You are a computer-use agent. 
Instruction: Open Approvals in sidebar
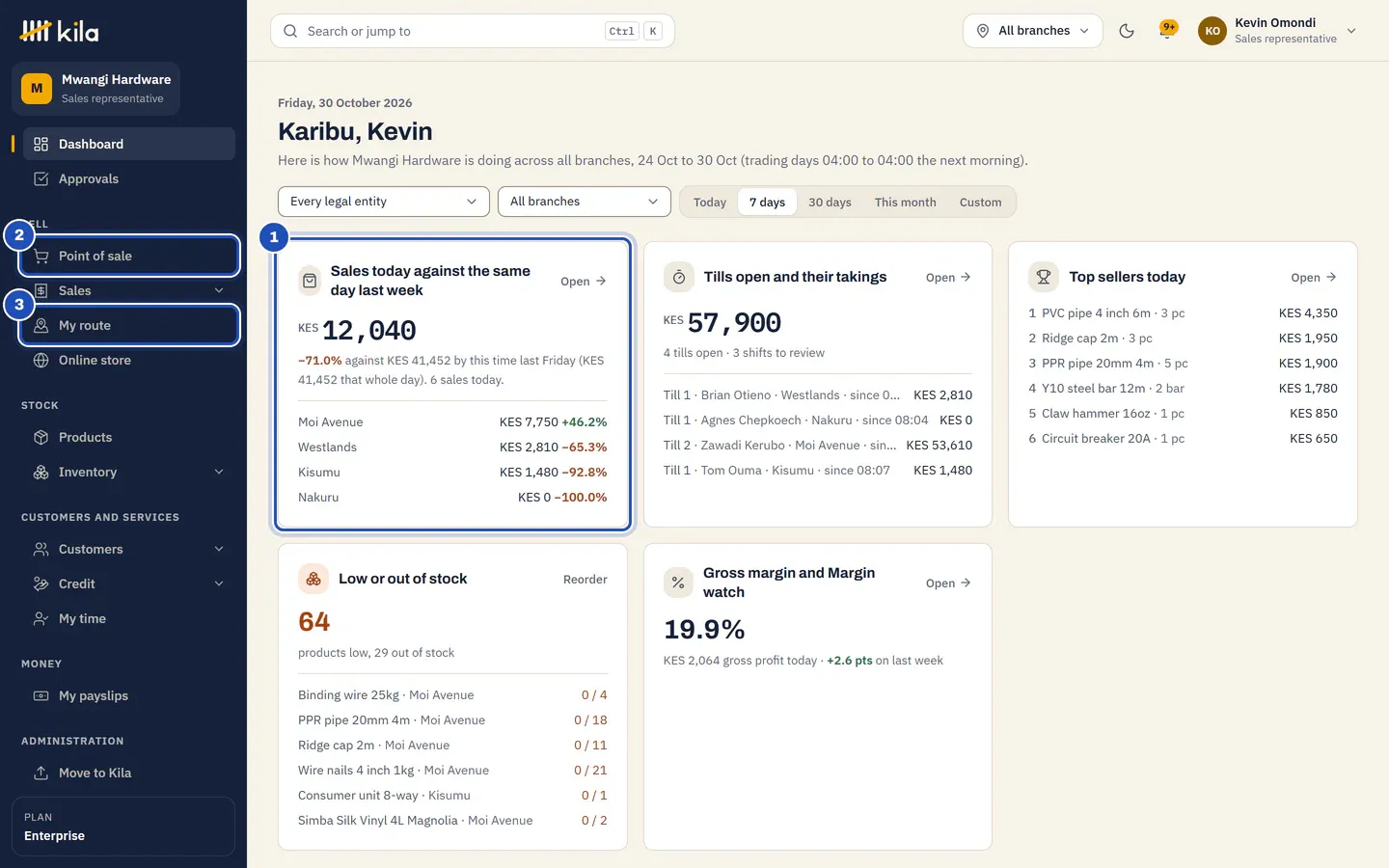[129, 178]
